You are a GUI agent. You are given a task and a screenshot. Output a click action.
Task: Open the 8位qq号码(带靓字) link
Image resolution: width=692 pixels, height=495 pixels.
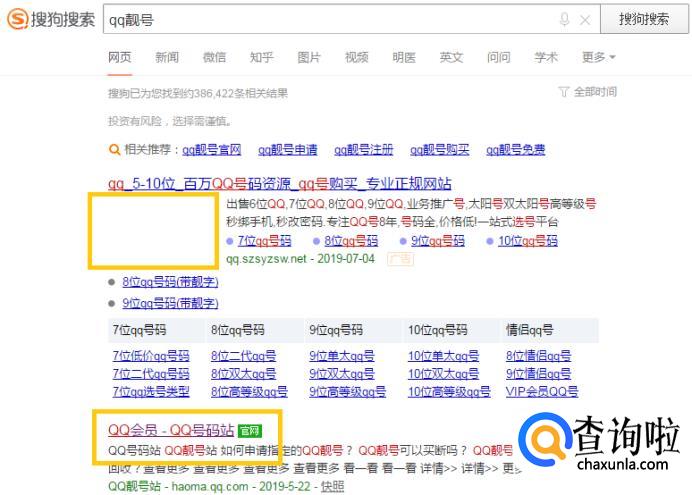click(x=170, y=282)
